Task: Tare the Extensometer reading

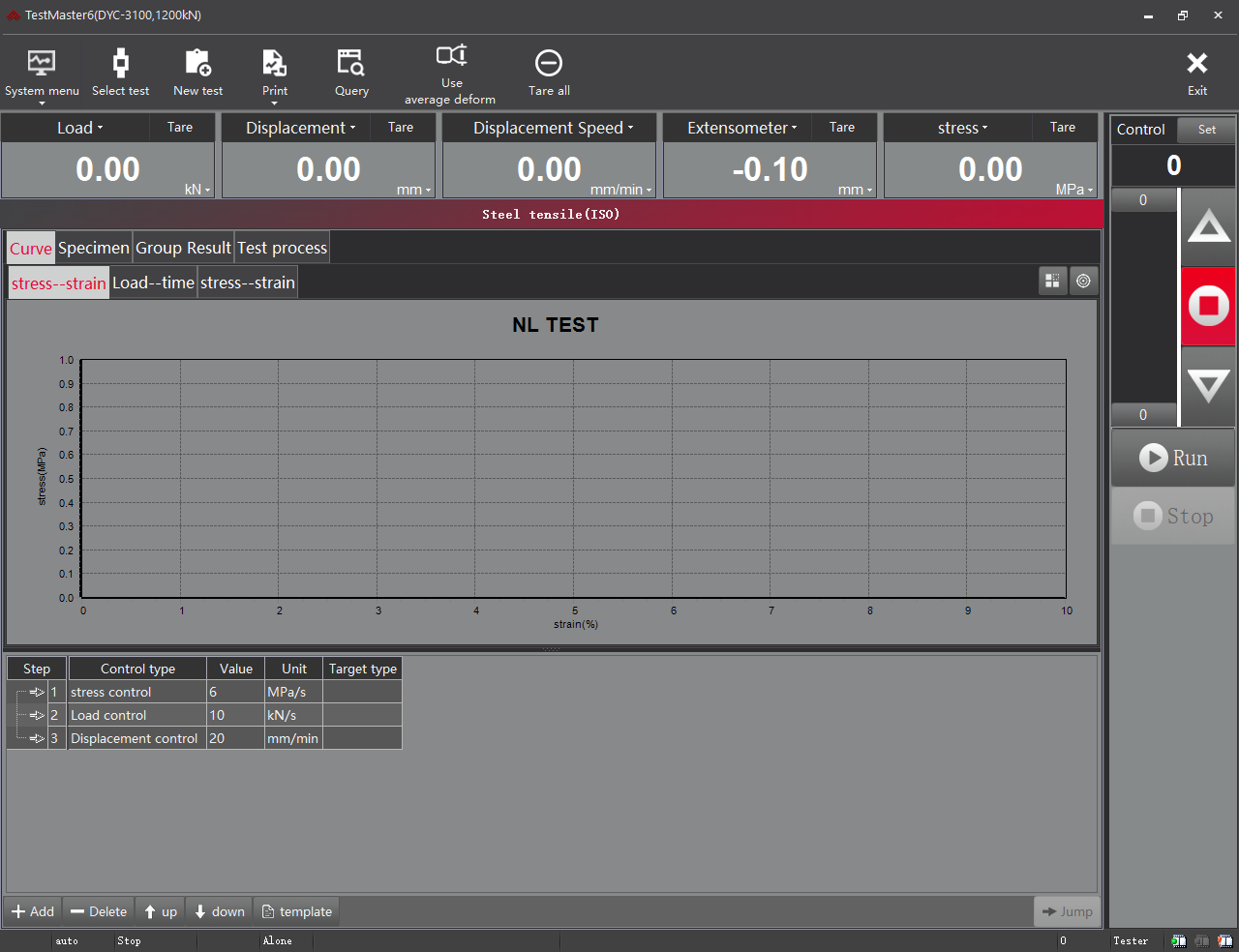Action: 842,127
